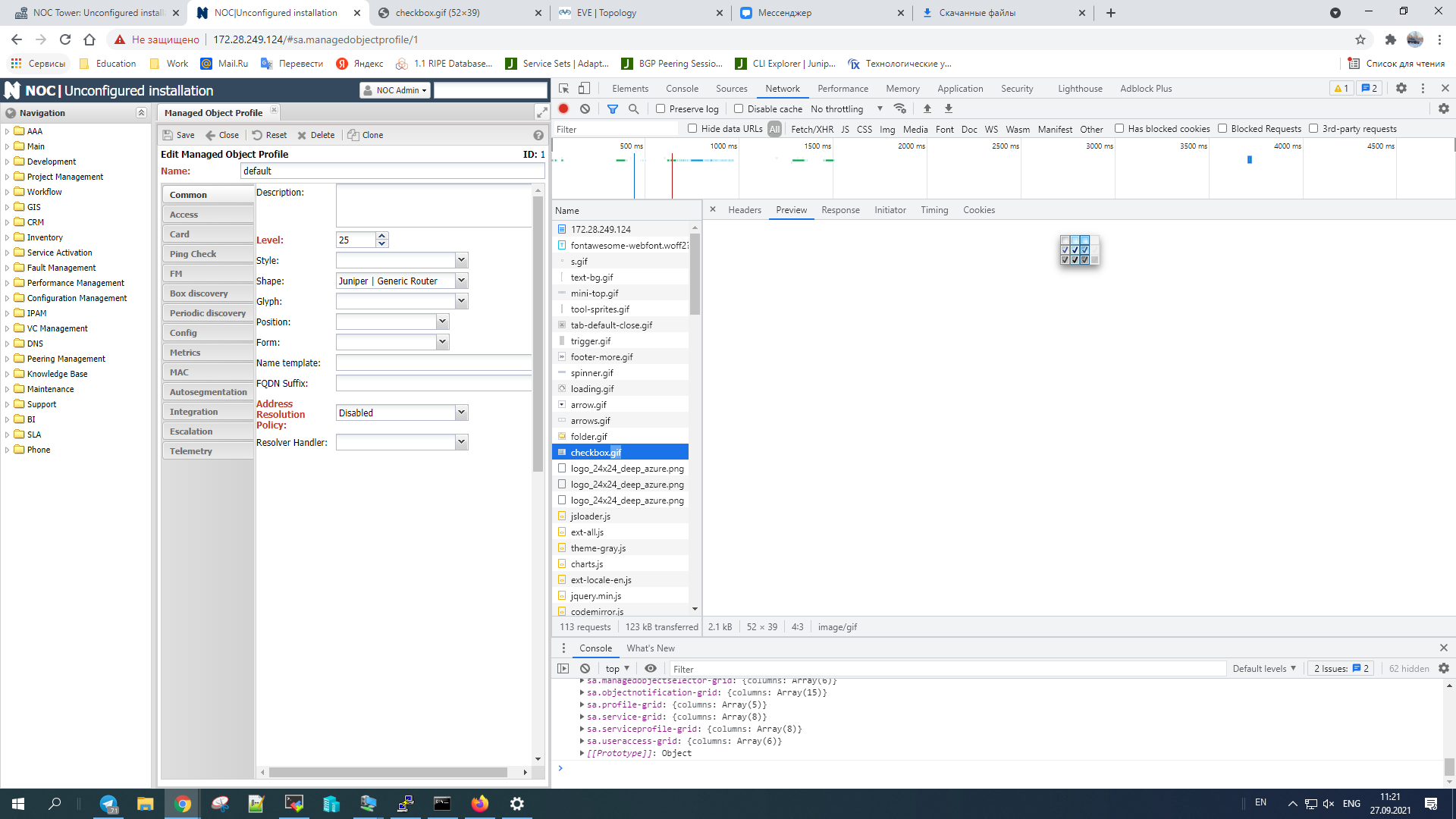Filter requests by Fetch/XHR
The width and height of the screenshot is (1456, 819).
click(x=812, y=129)
